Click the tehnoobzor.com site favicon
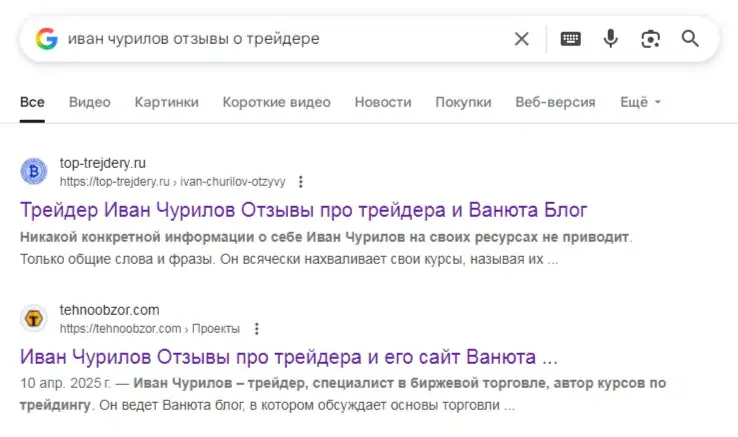 pos(34,318)
